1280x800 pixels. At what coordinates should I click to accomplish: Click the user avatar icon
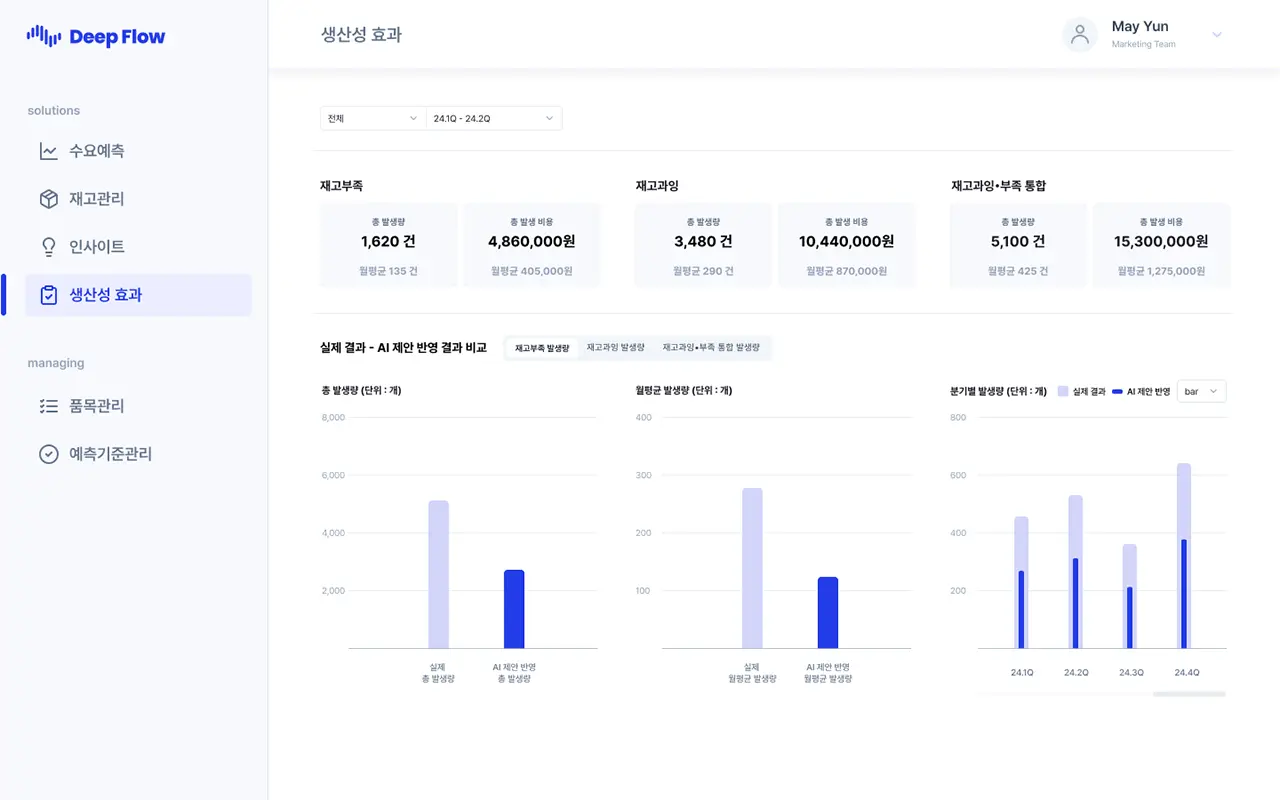pyautogui.click(x=1080, y=35)
